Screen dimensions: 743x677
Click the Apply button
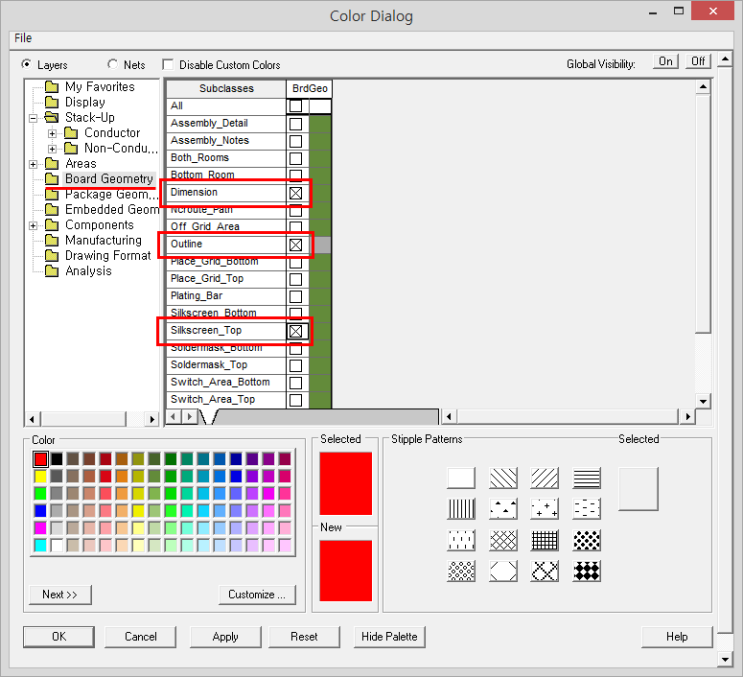pos(225,636)
